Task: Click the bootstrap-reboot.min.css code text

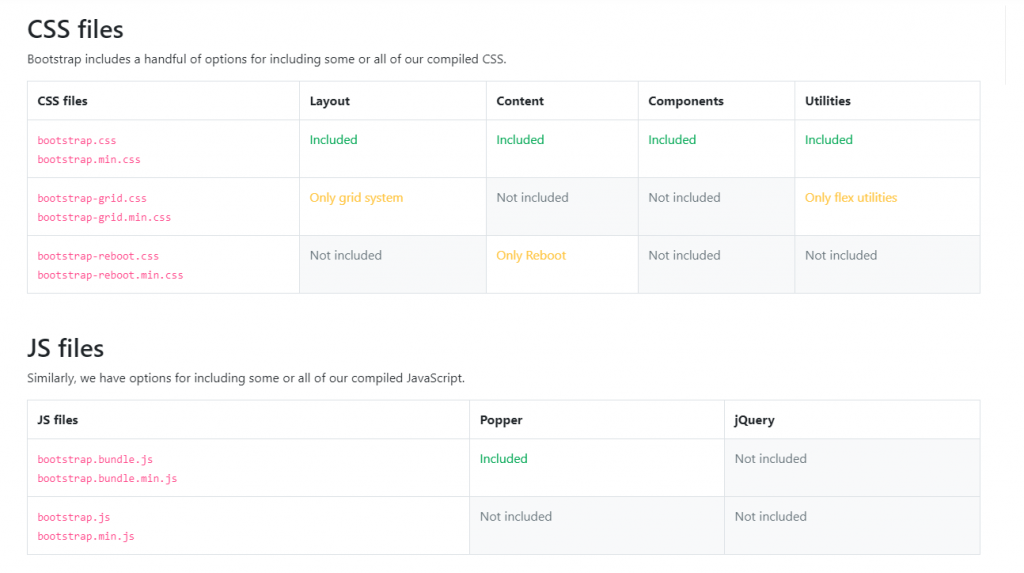Action: 110,275
